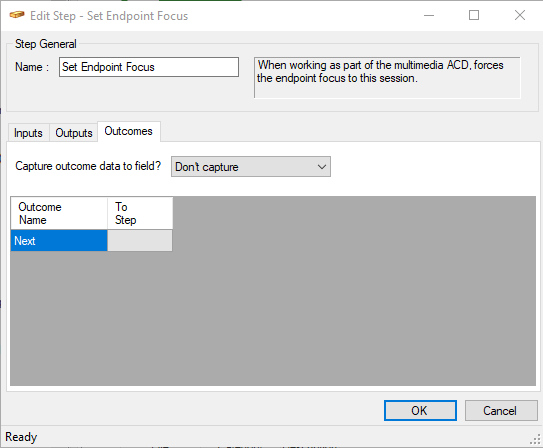Select the Next outcome row
The height and width of the screenshot is (448, 543).
pyautogui.click(x=59, y=241)
